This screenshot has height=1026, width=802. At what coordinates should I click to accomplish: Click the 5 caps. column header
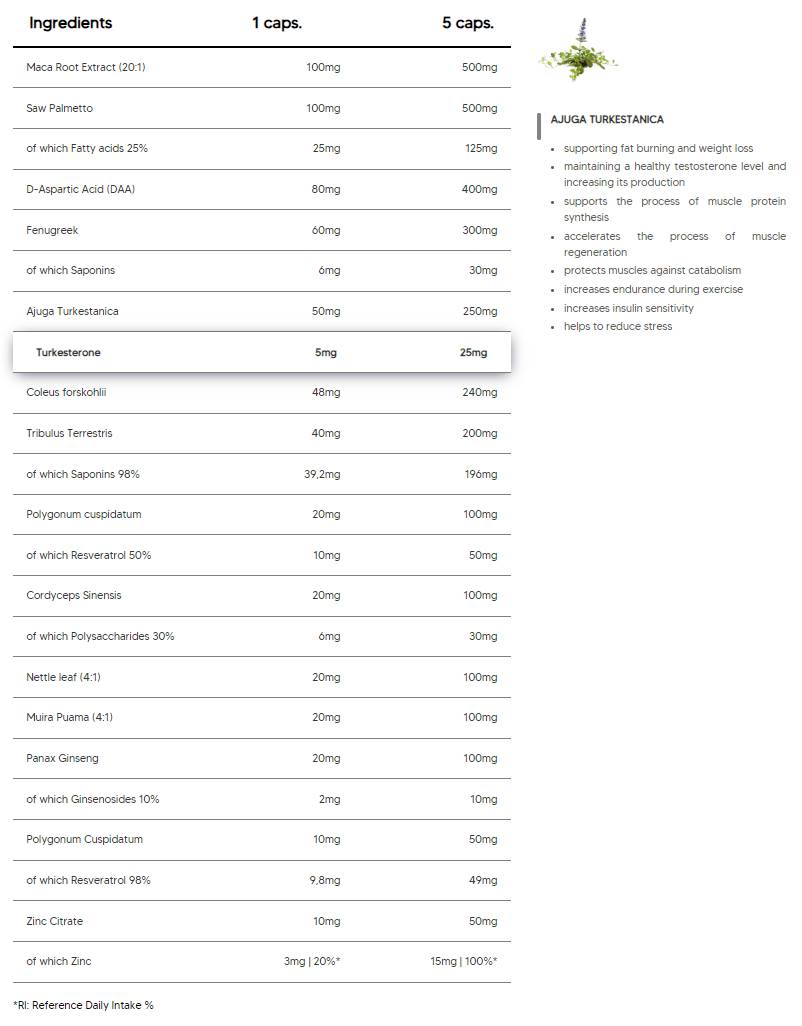pyautogui.click(x=468, y=23)
